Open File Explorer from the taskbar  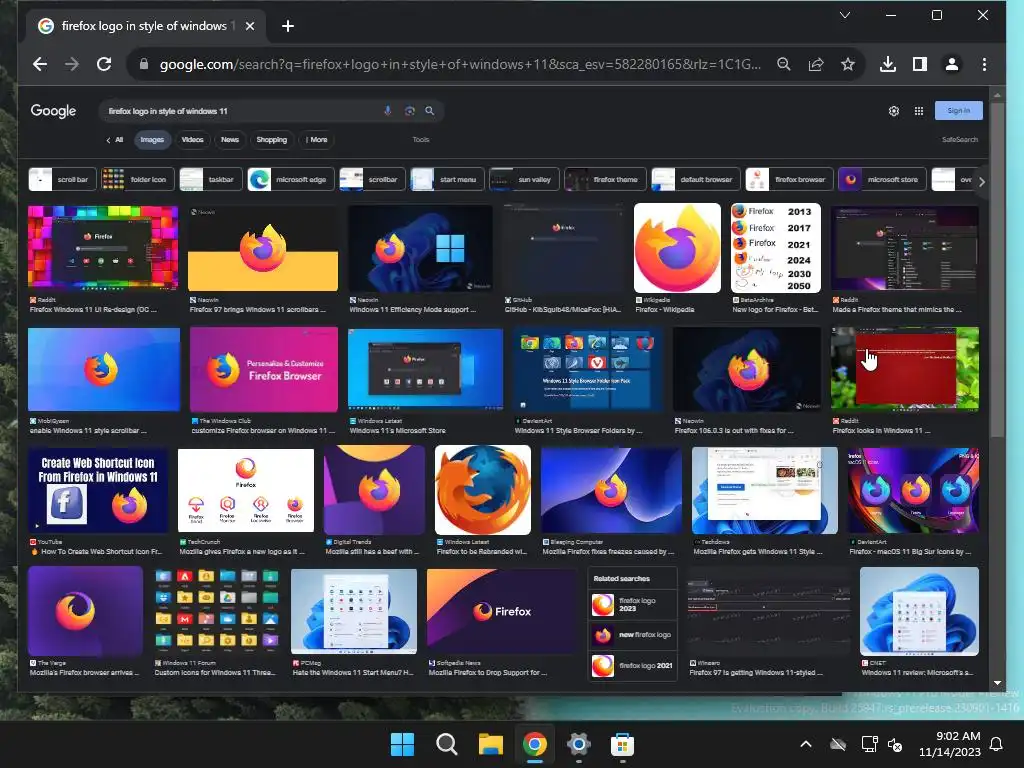coord(490,744)
